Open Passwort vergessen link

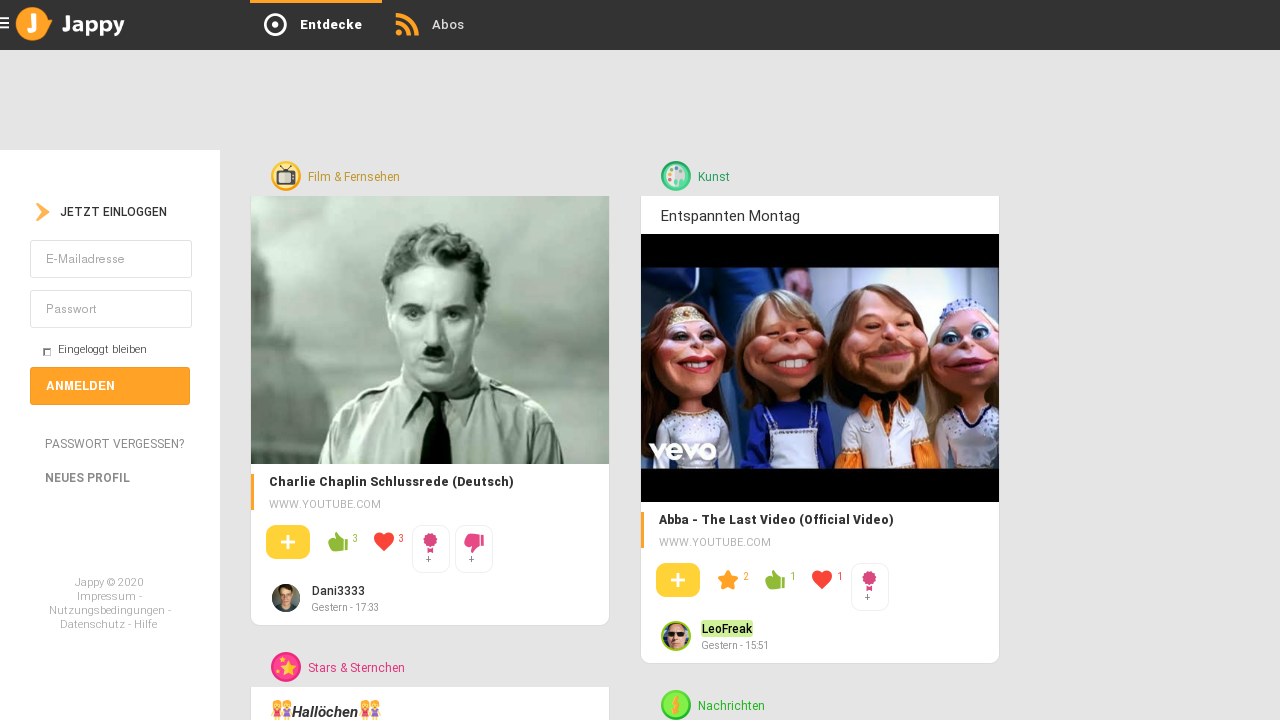click(x=115, y=444)
